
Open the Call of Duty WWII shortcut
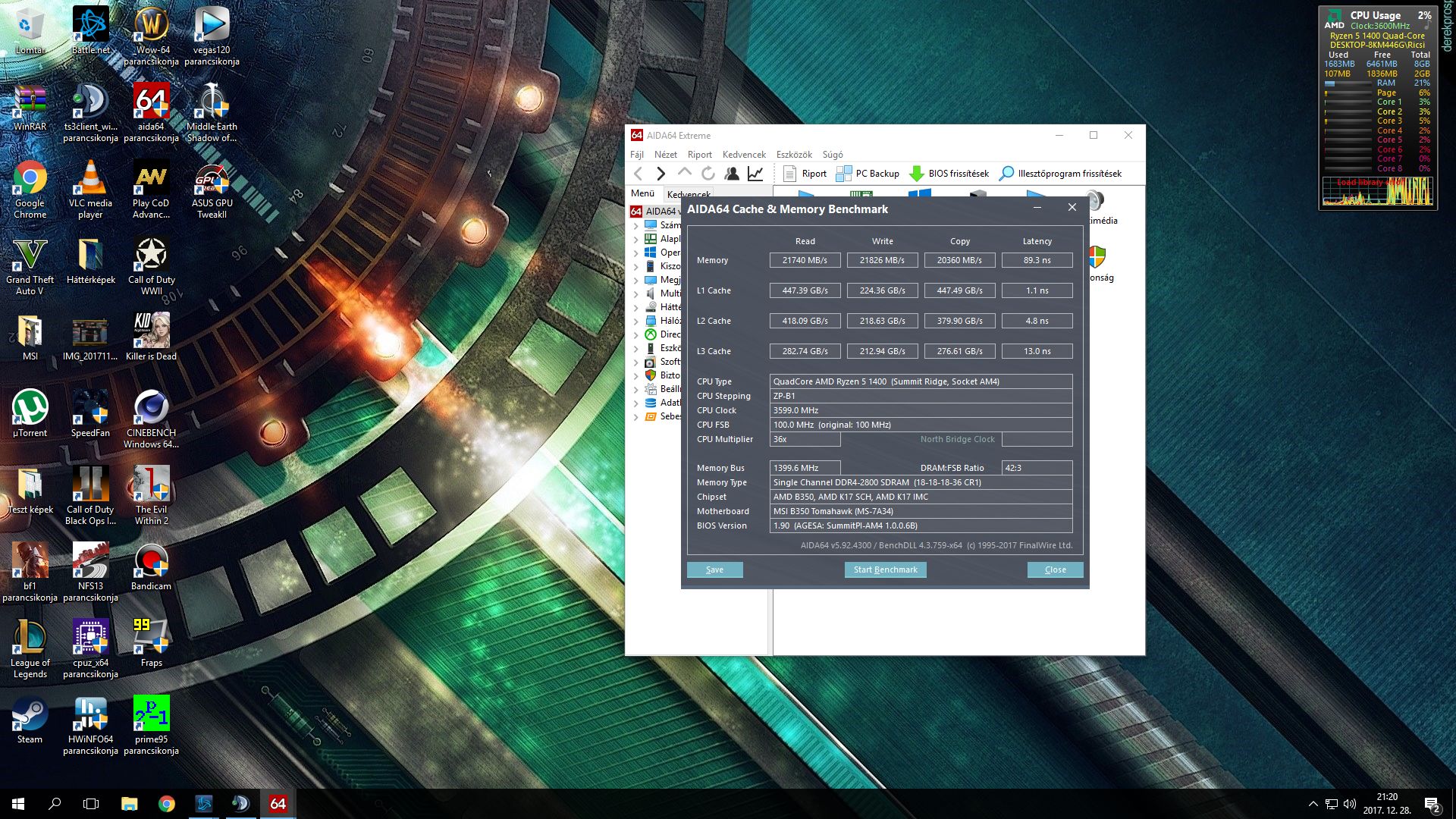click(151, 265)
